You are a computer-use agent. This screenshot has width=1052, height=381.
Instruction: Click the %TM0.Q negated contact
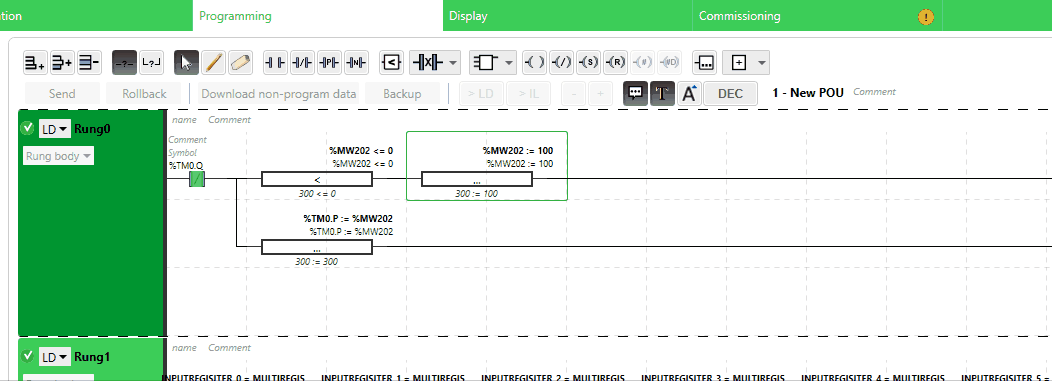(197, 179)
